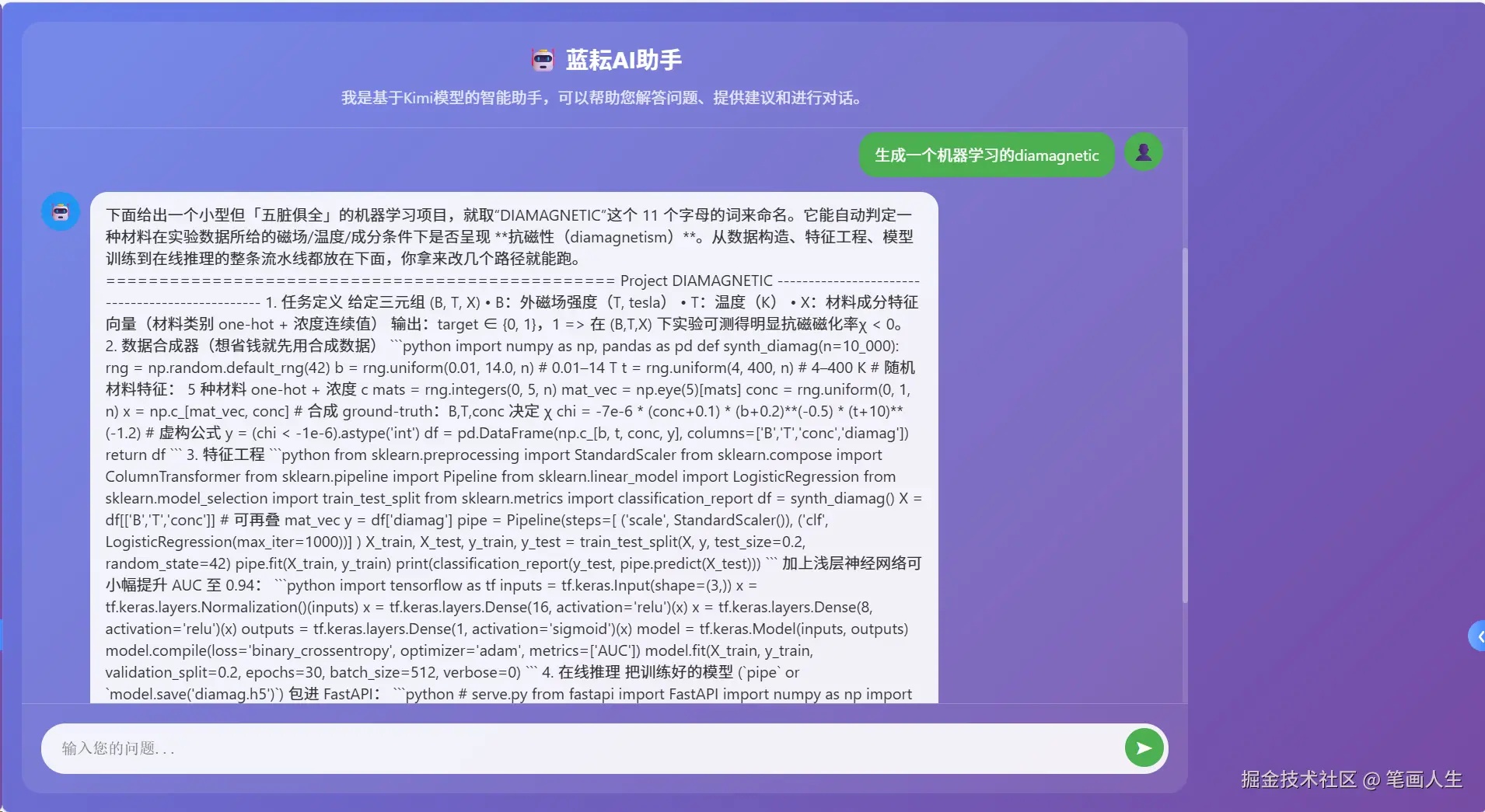This screenshot has height=812, width=1485.
Task: Expand the side panel with blue chevron tab
Action: (x=1476, y=636)
